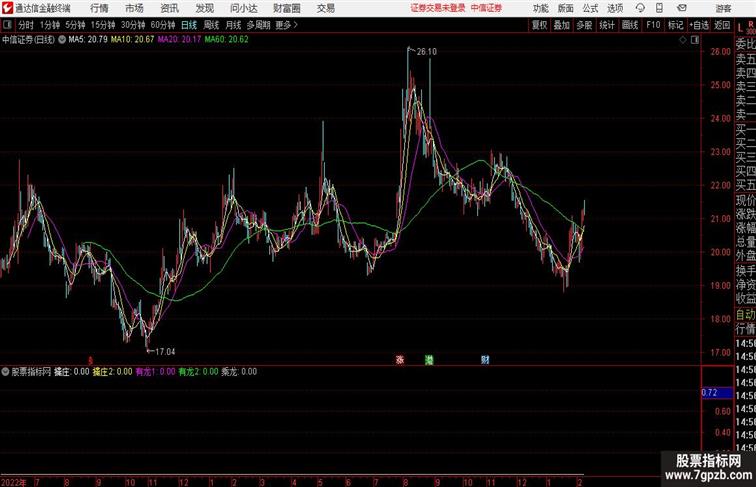Select the 多周期 multi-period tab
756x487 pixels.
(258, 25)
